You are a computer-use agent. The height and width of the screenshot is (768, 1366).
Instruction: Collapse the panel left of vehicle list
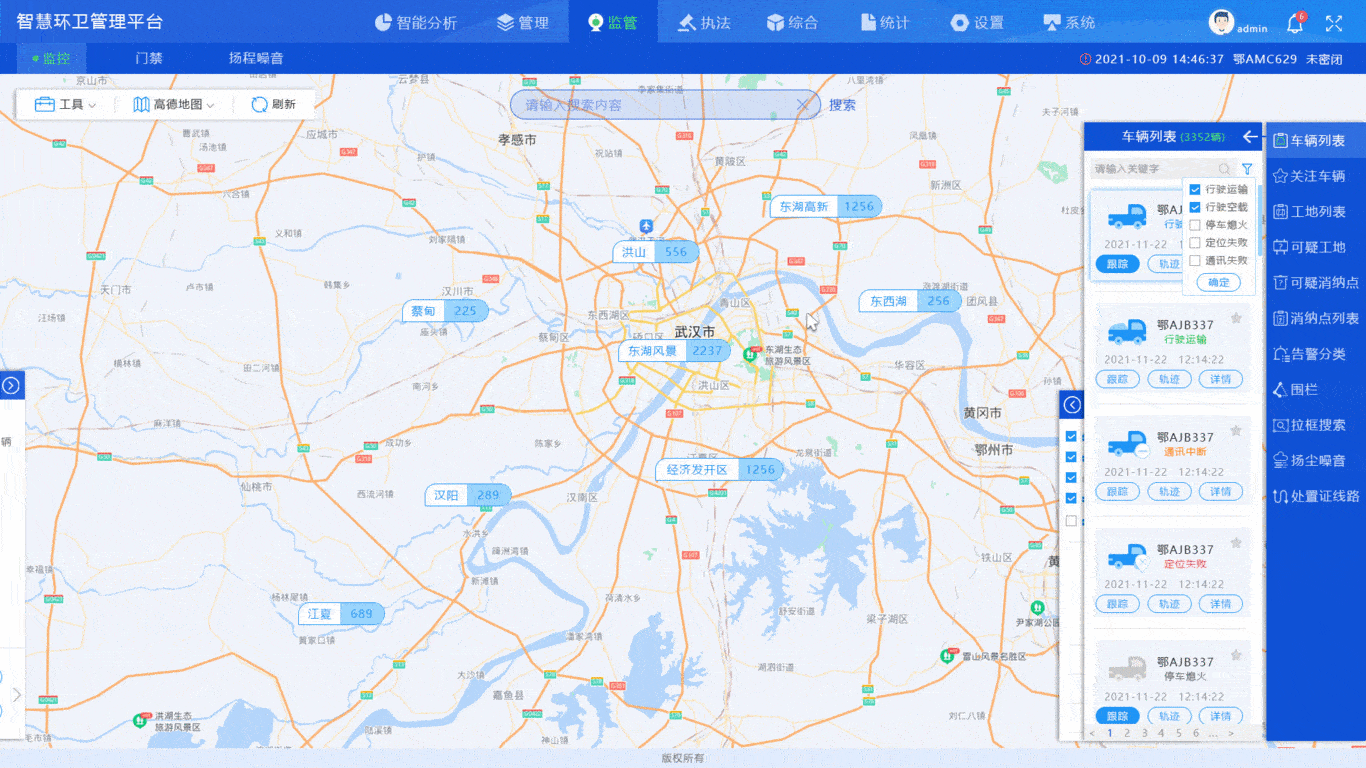[x=1072, y=405]
